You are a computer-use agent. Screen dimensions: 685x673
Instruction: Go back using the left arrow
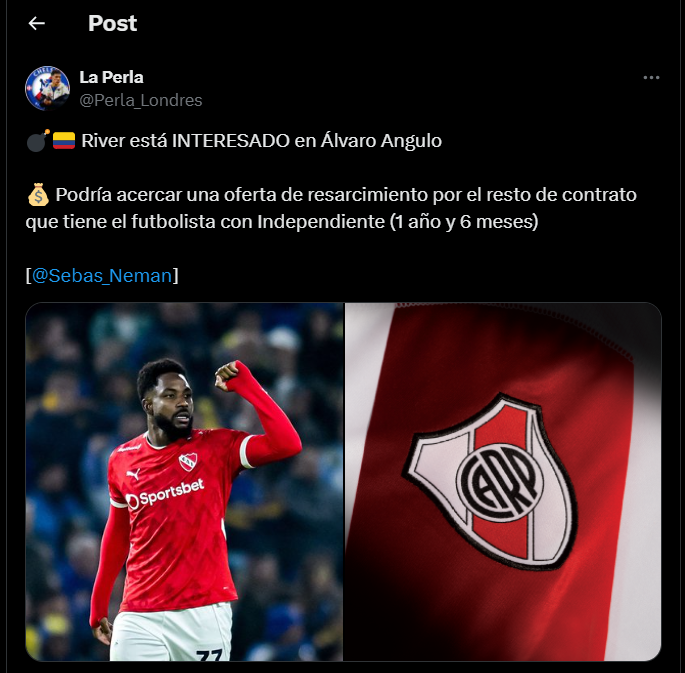(x=37, y=23)
